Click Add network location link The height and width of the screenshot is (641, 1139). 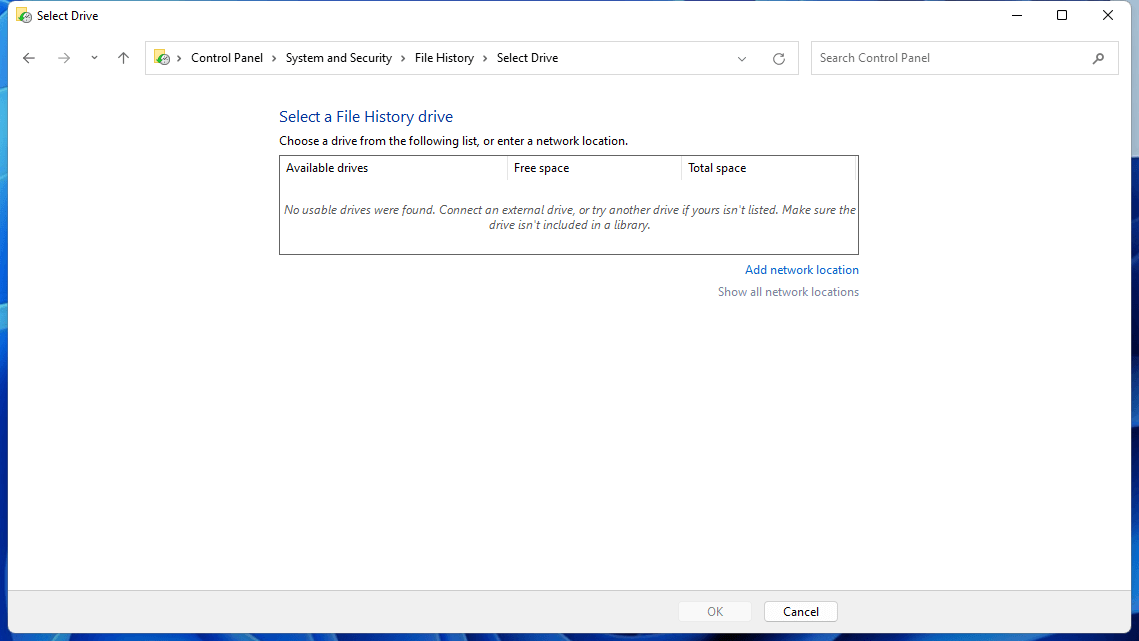coord(801,270)
